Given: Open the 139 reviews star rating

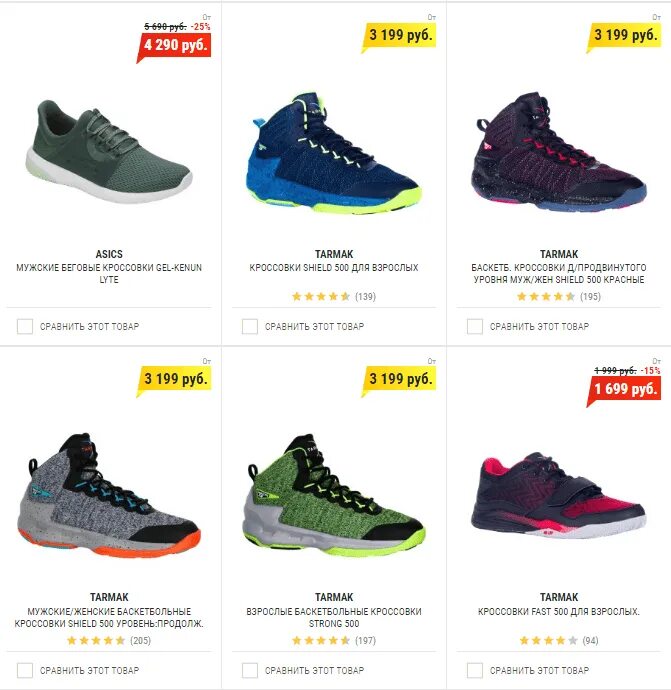Looking at the screenshot, I should [x=334, y=297].
